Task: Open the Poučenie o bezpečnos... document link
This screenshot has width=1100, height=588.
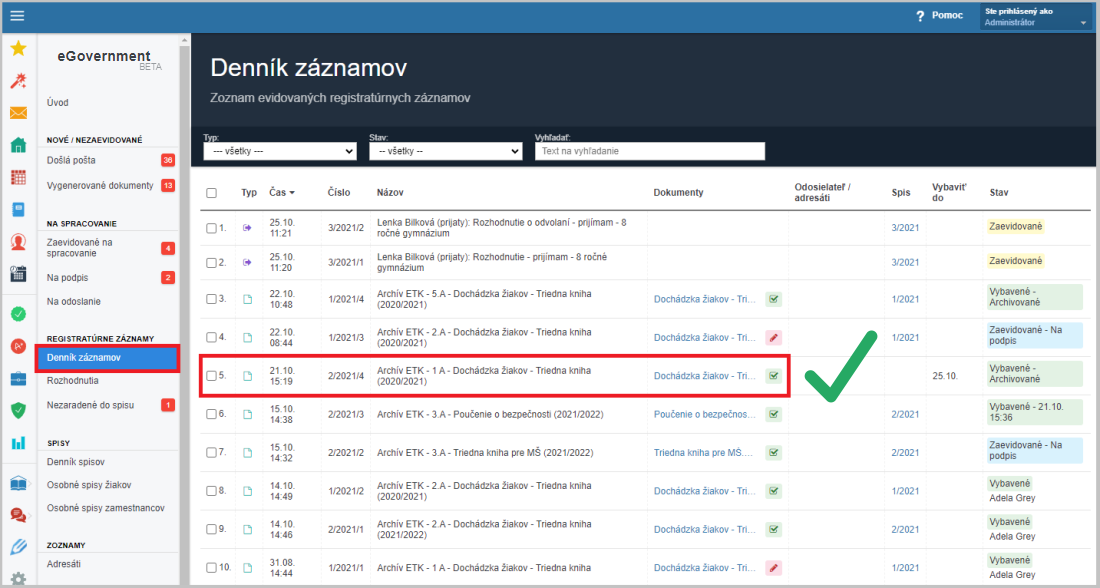Action: click(705, 415)
